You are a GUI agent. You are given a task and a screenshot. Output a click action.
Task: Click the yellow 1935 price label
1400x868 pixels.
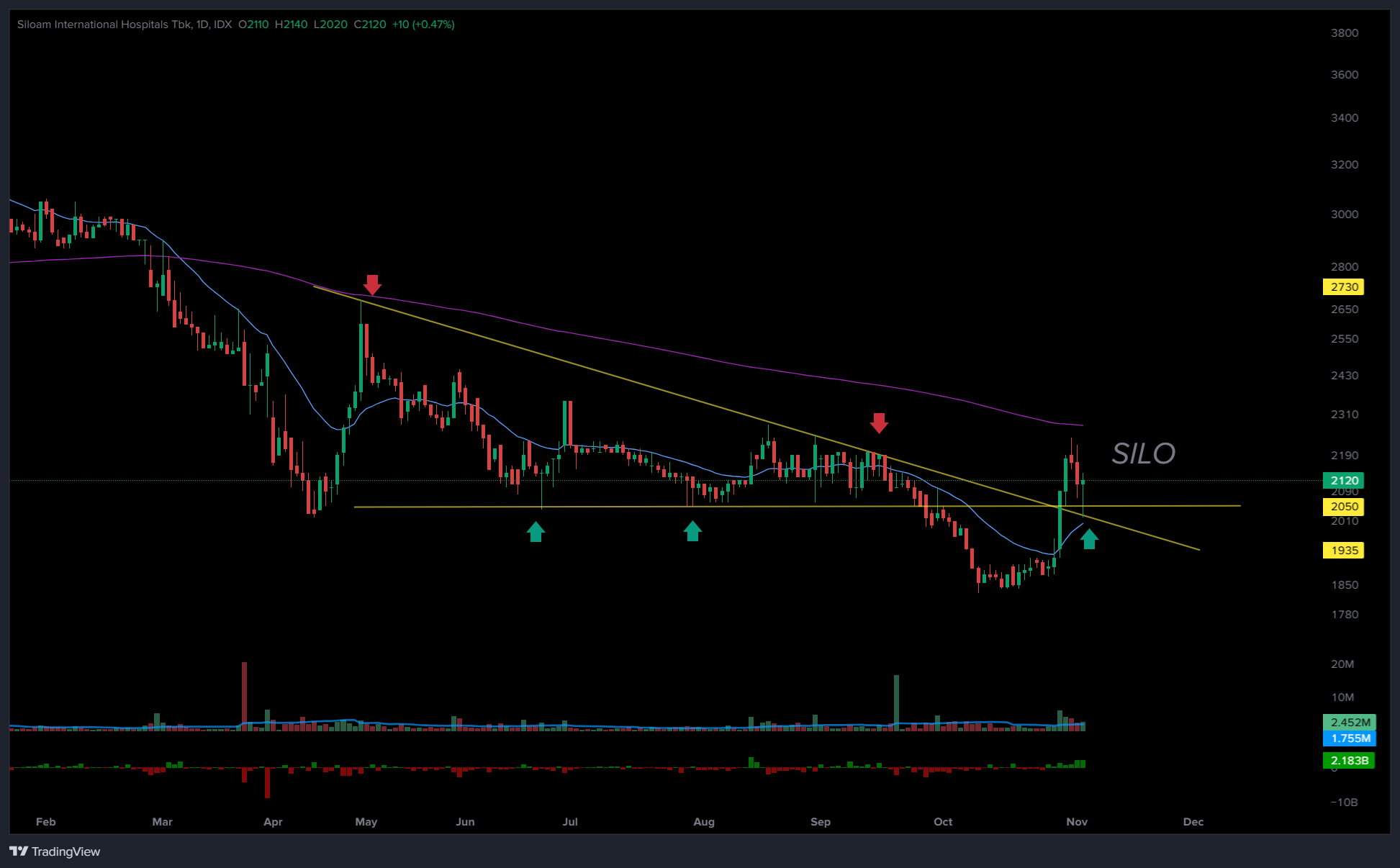pos(1343,551)
